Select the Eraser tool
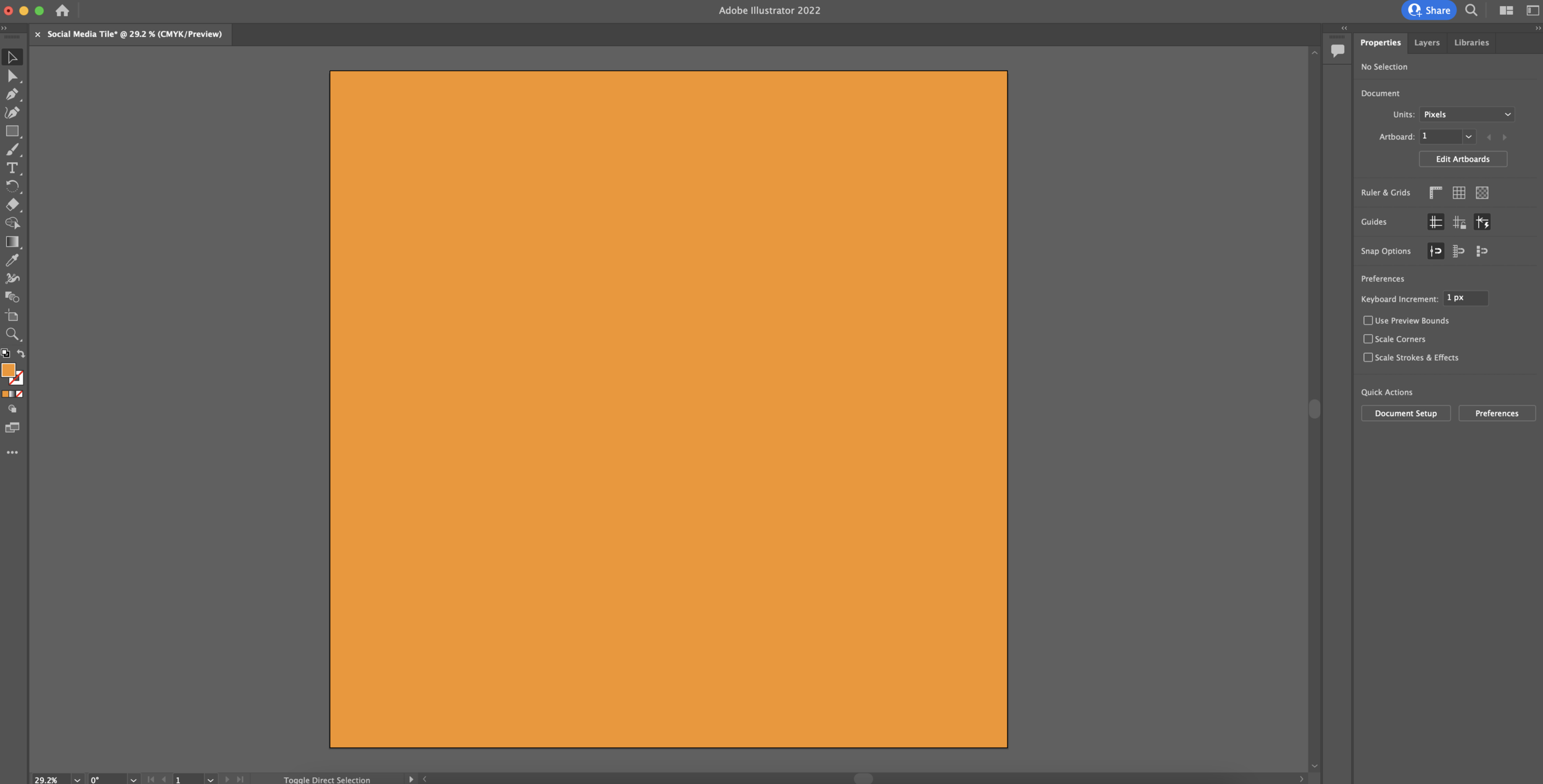 coord(12,205)
